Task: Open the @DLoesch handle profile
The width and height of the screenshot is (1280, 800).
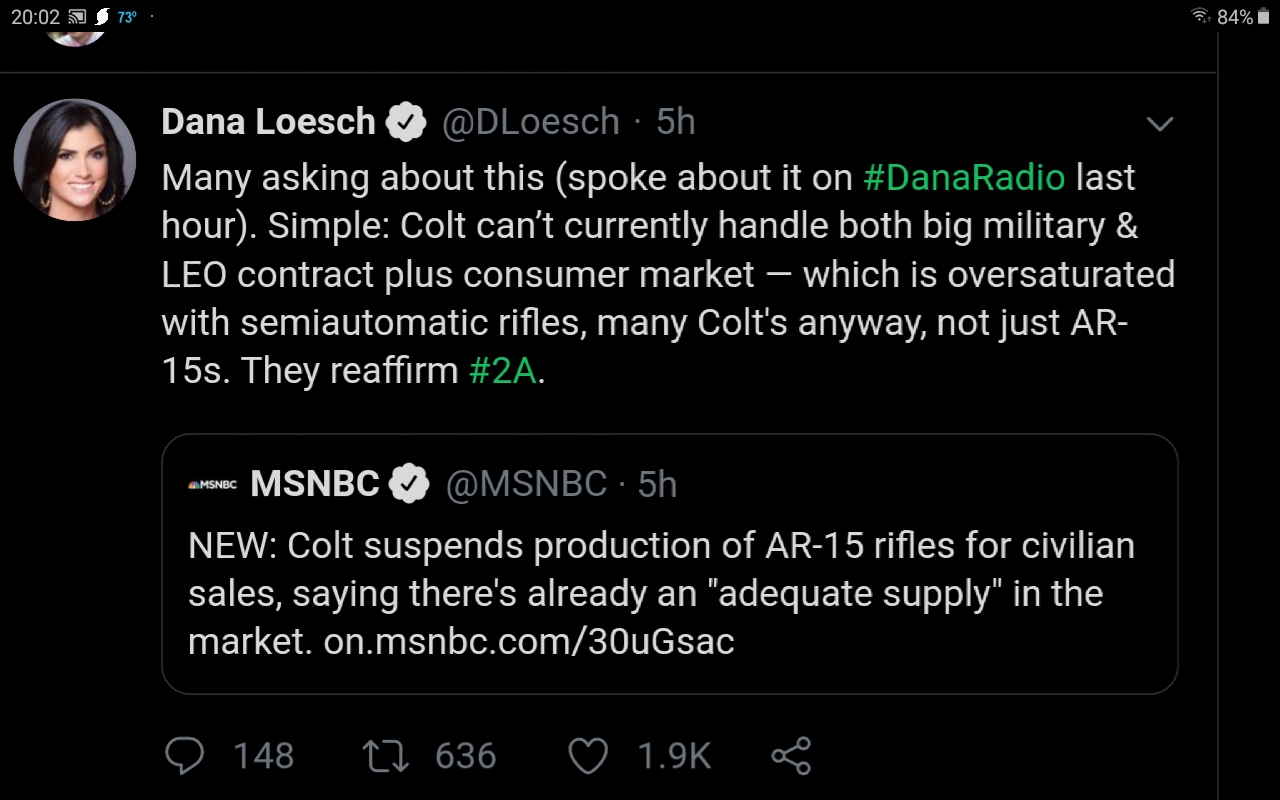Action: pyautogui.click(x=531, y=122)
